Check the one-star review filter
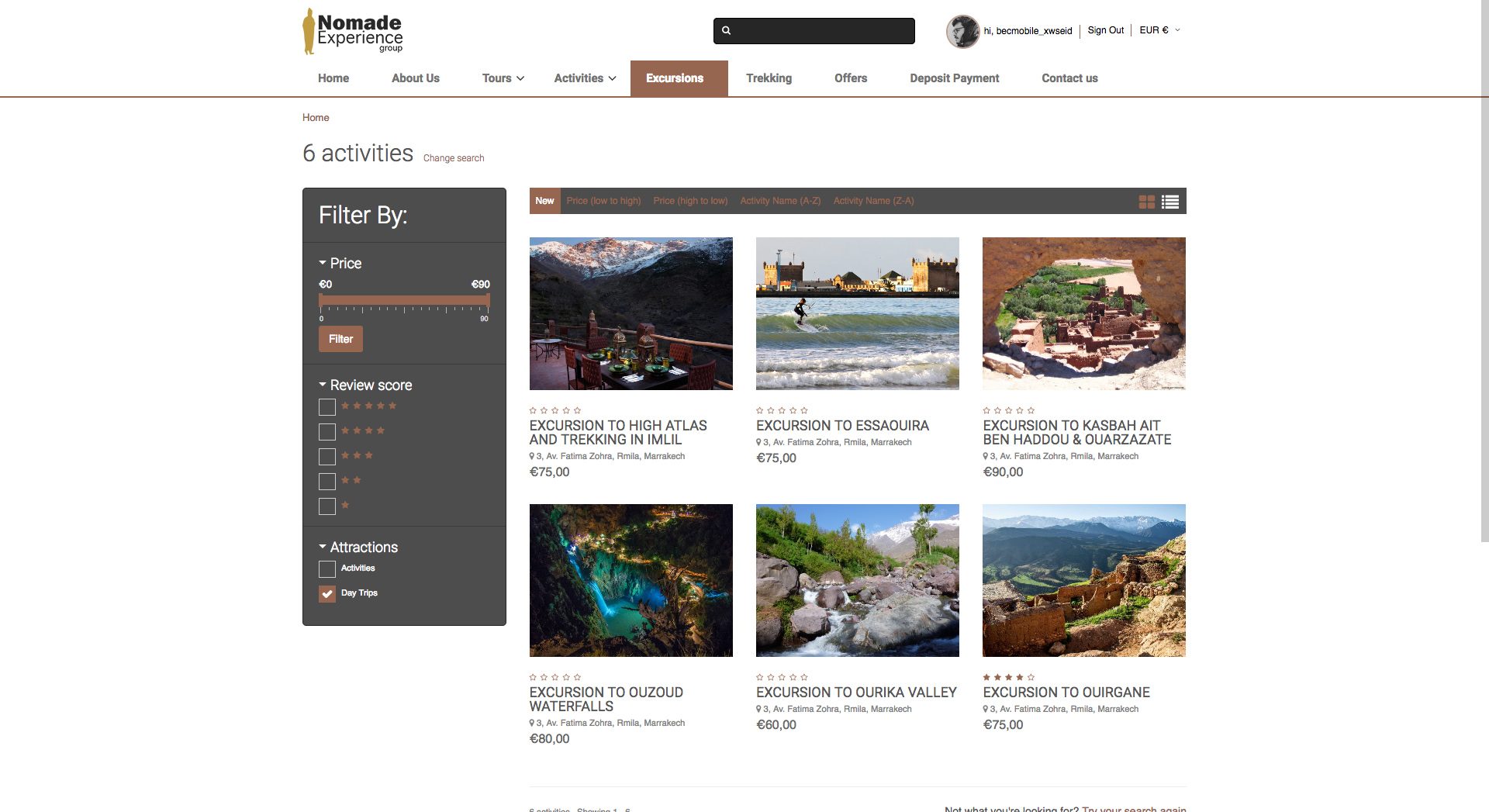Screen dimensions: 1489x812 (x=327, y=506)
